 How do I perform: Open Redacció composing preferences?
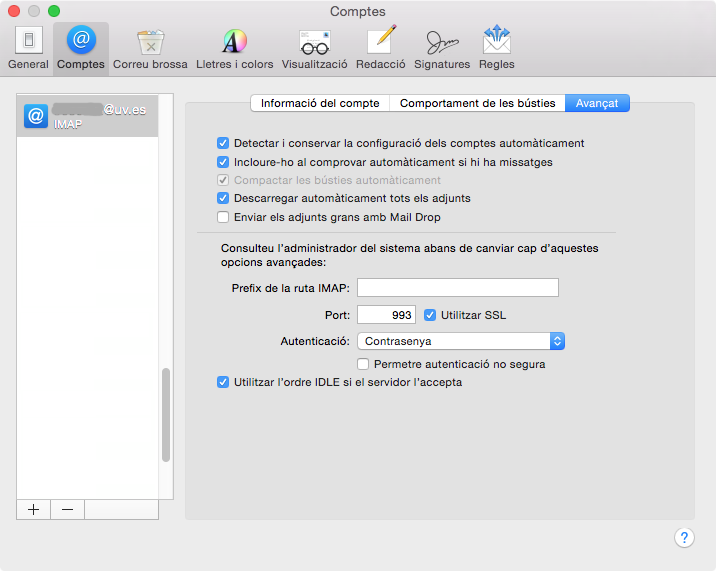click(381, 48)
